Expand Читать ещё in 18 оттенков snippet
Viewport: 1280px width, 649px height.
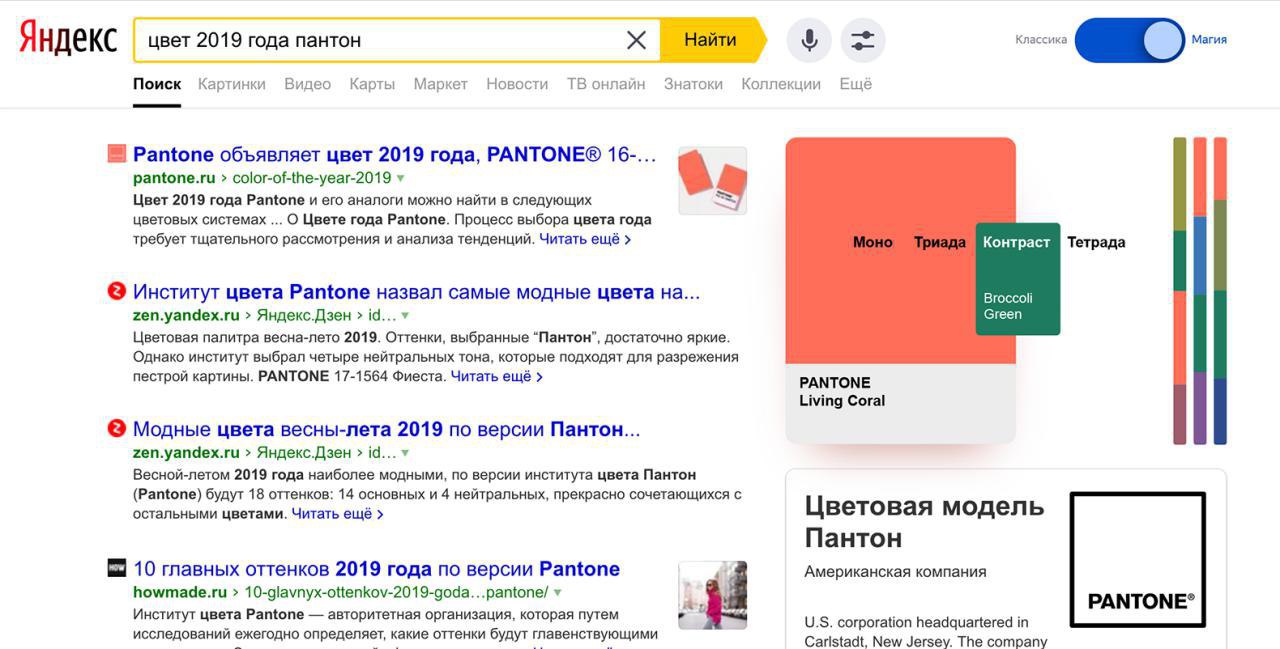(x=337, y=513)
